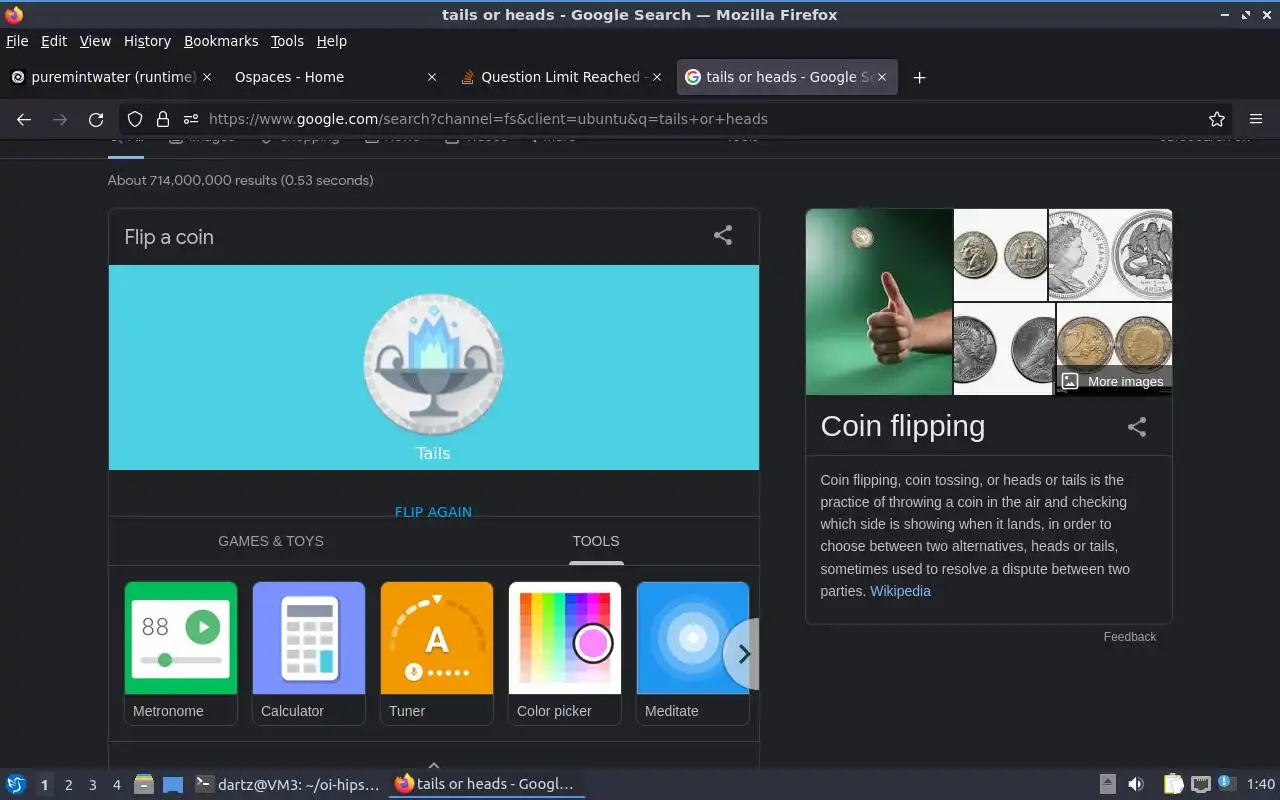Click the Tails coin image

[433, 365]
